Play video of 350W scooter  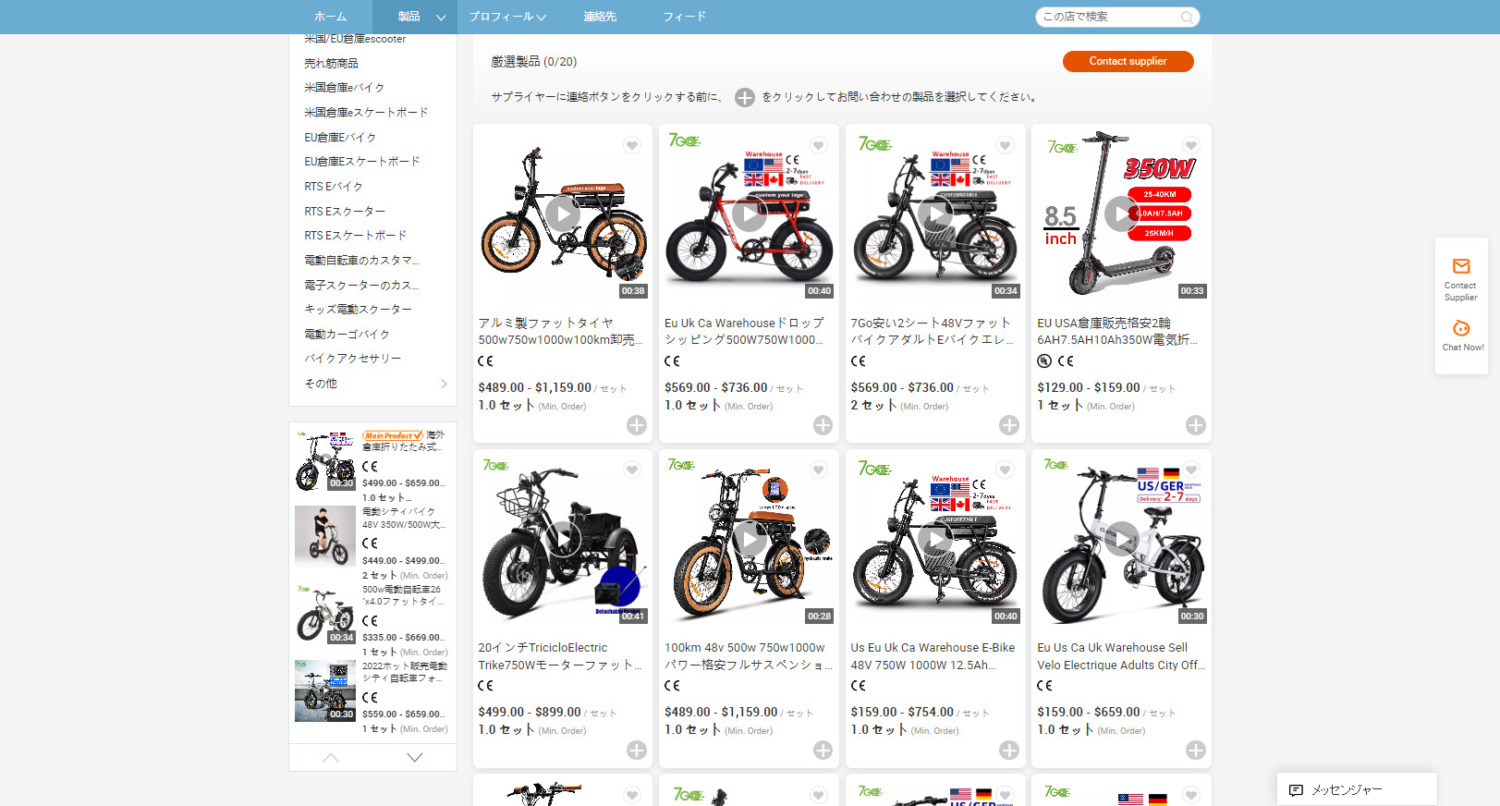tap(1122, 214)
